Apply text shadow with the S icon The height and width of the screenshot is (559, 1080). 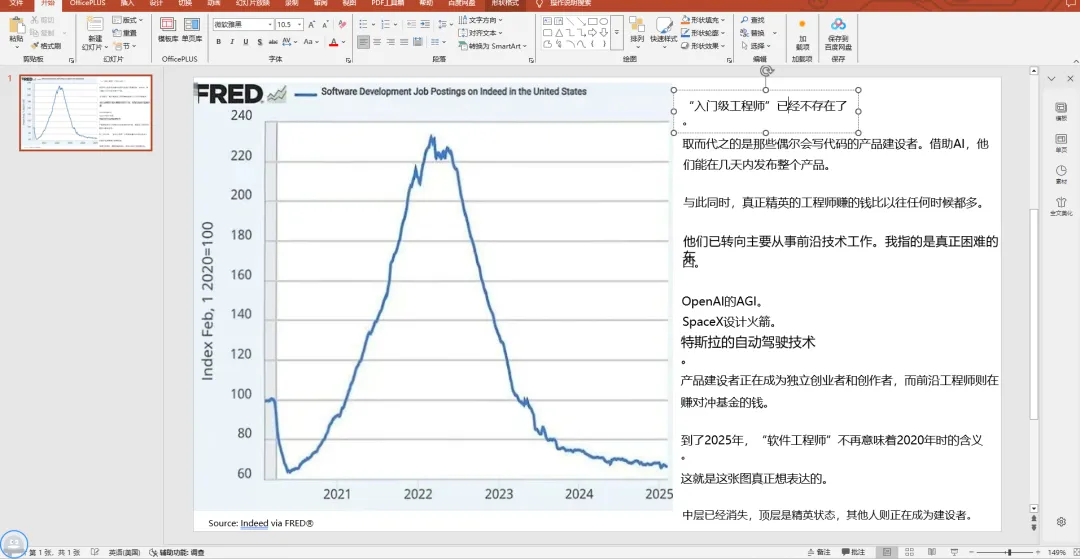260,42
